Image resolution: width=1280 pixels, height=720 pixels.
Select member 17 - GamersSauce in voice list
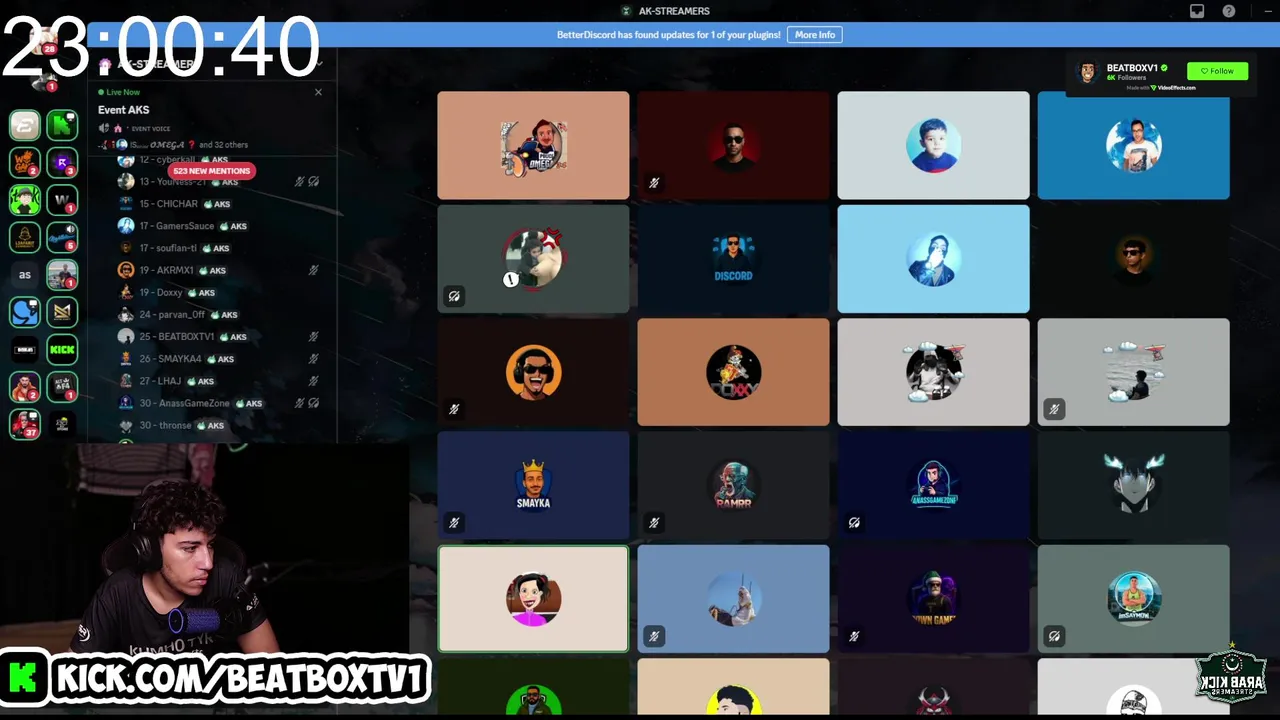(218, 226)
